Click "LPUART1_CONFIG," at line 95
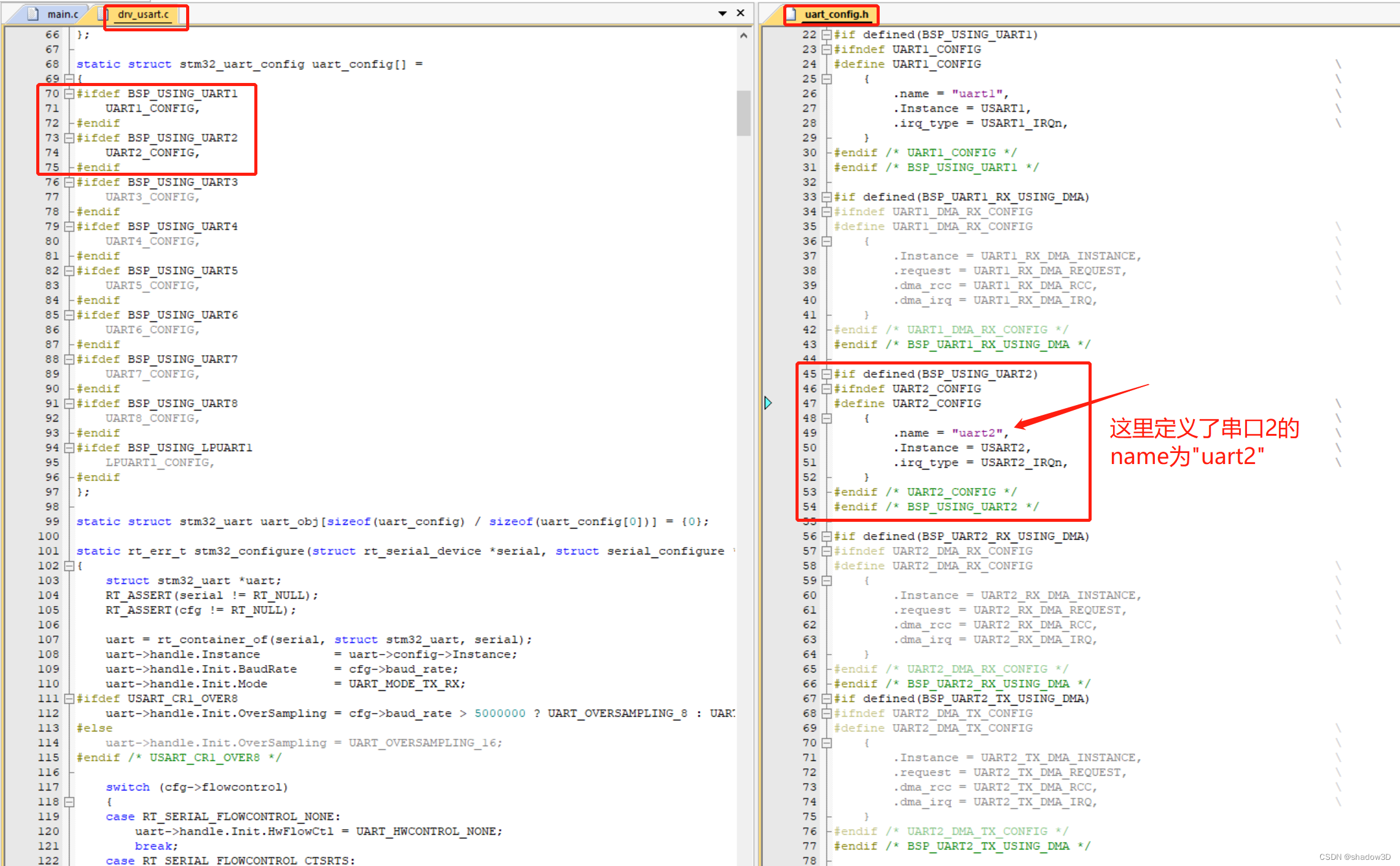This screenshot has height=866, width=1400. click(160, 462)
